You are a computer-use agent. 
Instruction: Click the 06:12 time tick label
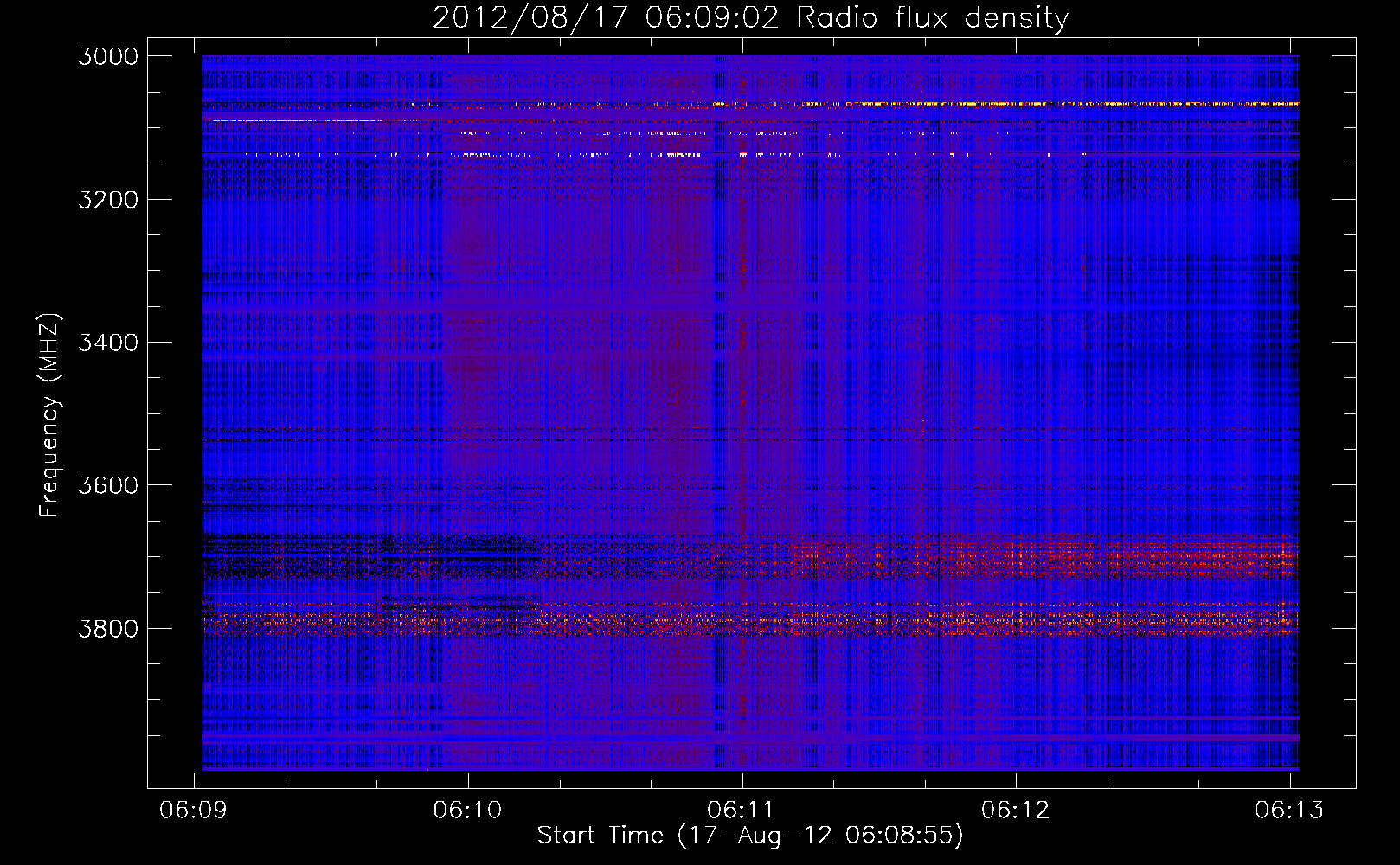coord(1015,810)
